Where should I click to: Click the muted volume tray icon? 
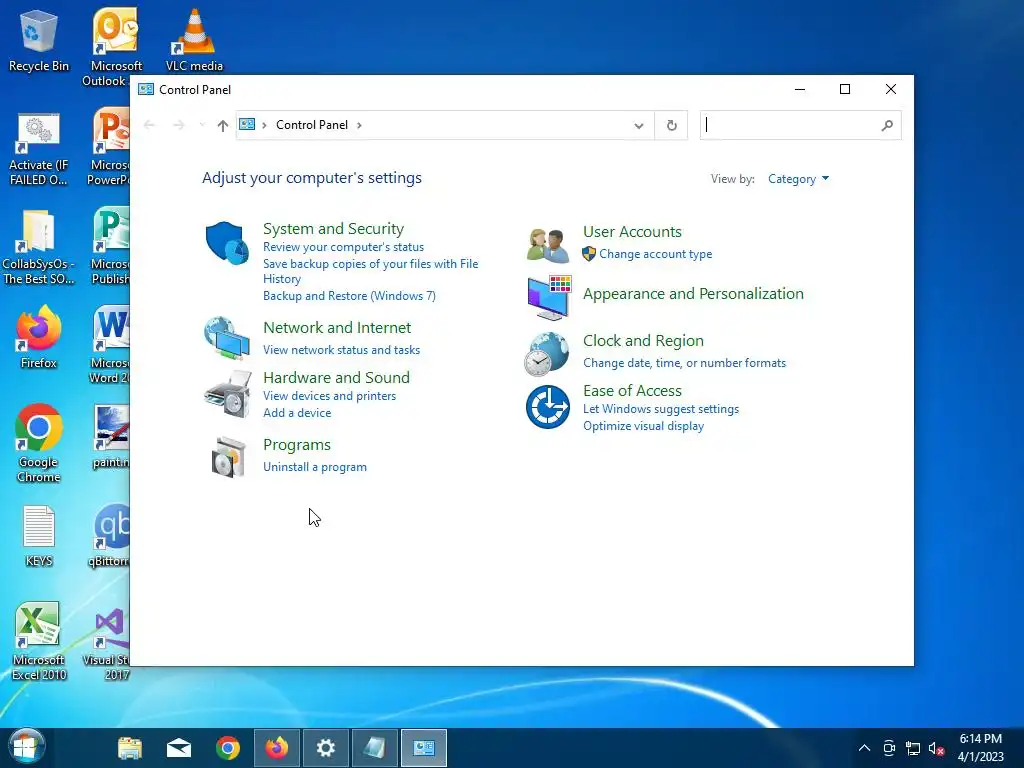(x=936, y=748)
